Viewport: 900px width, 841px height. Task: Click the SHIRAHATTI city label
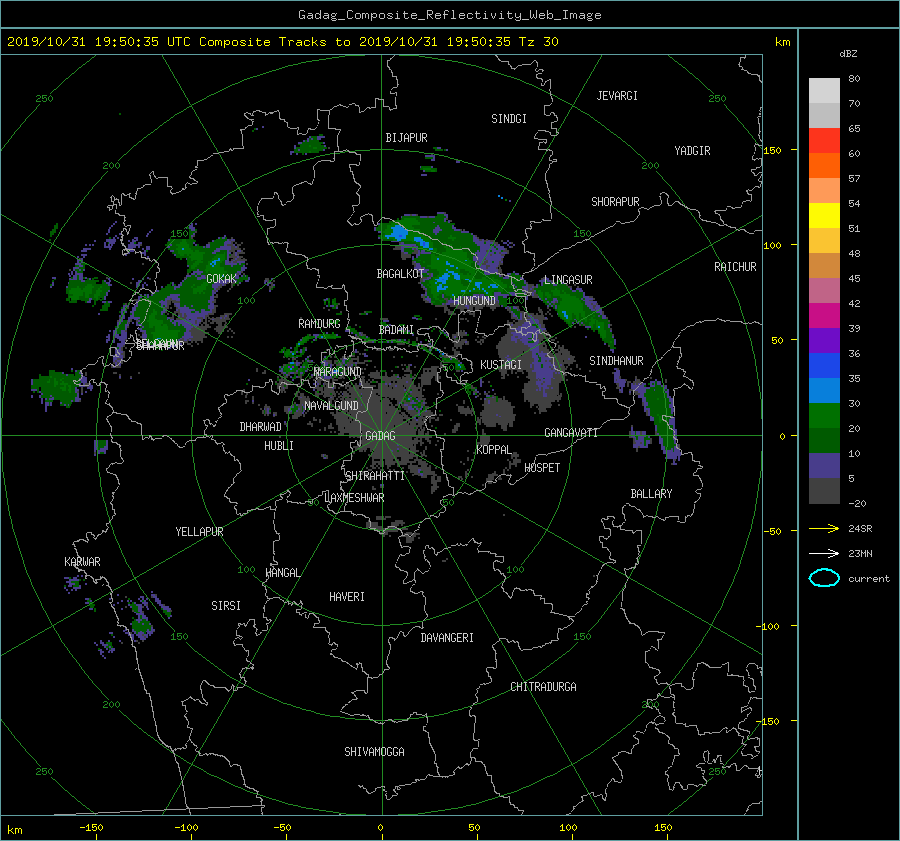(x=375, y=476)
